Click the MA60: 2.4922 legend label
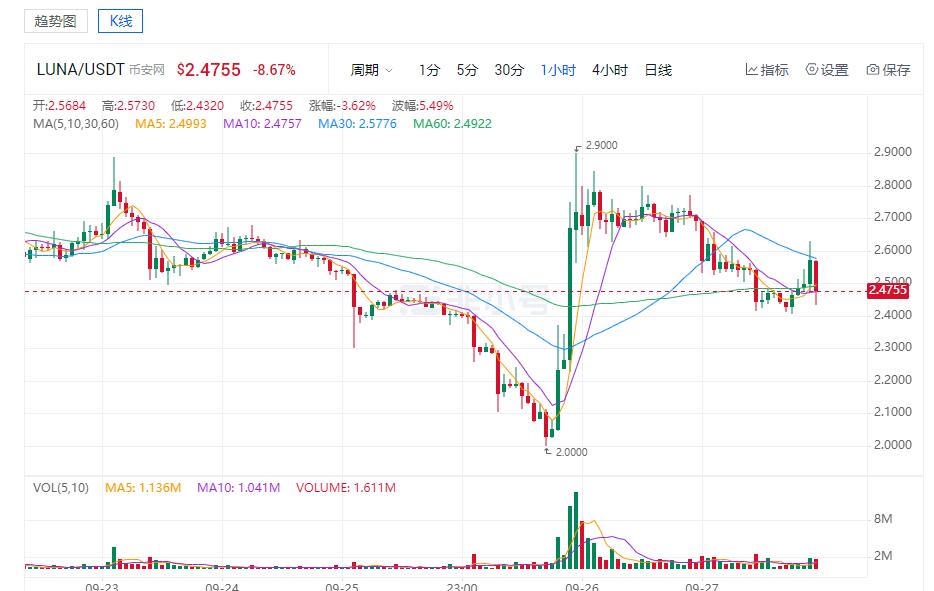Screen dimensions: 934x591 coord(453,124)
